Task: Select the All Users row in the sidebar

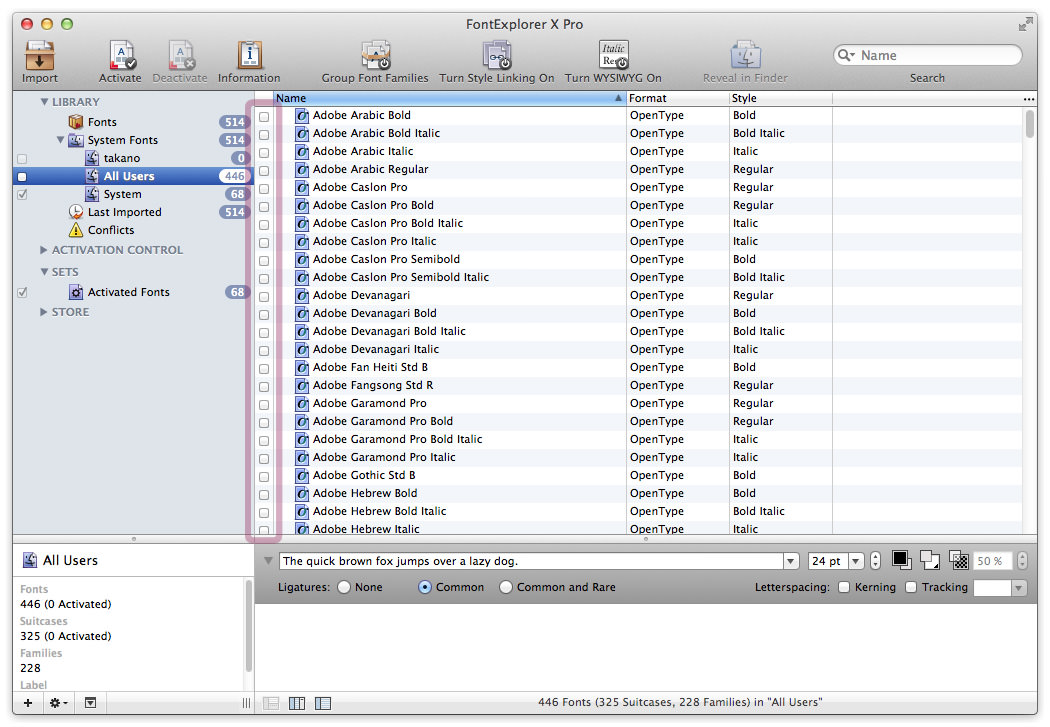Action: (133, 176)
